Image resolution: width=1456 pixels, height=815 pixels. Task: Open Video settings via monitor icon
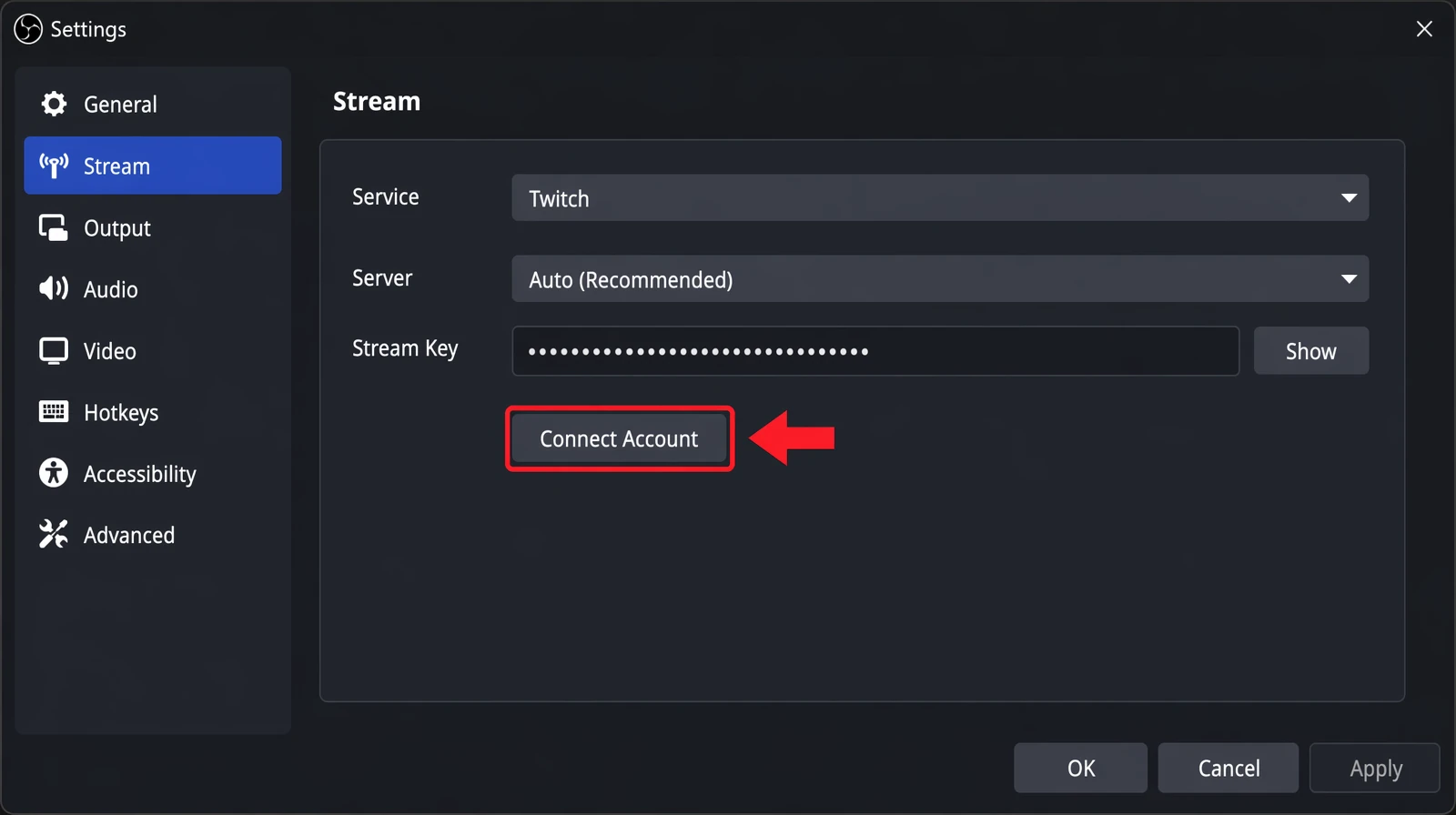pyautogui.click(x=53, y=350)
